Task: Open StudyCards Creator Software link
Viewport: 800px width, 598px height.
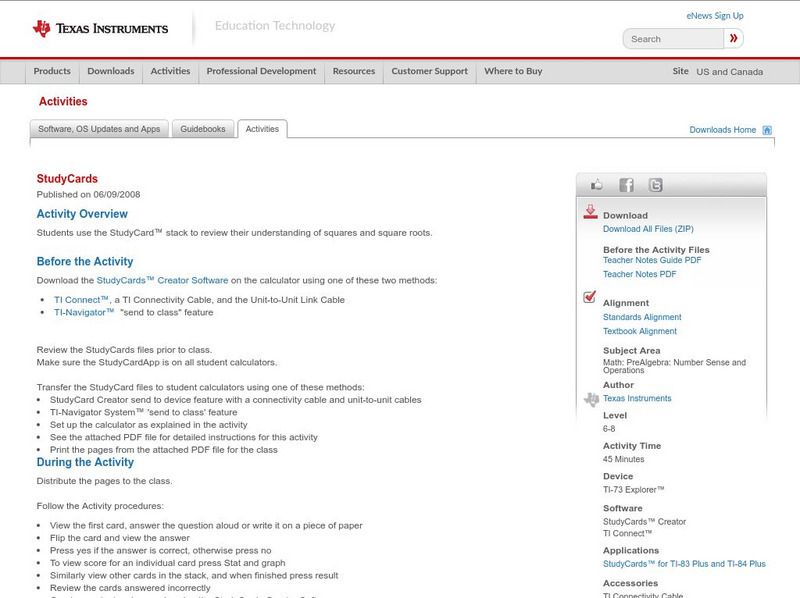Action: click(x=162, y=281)
